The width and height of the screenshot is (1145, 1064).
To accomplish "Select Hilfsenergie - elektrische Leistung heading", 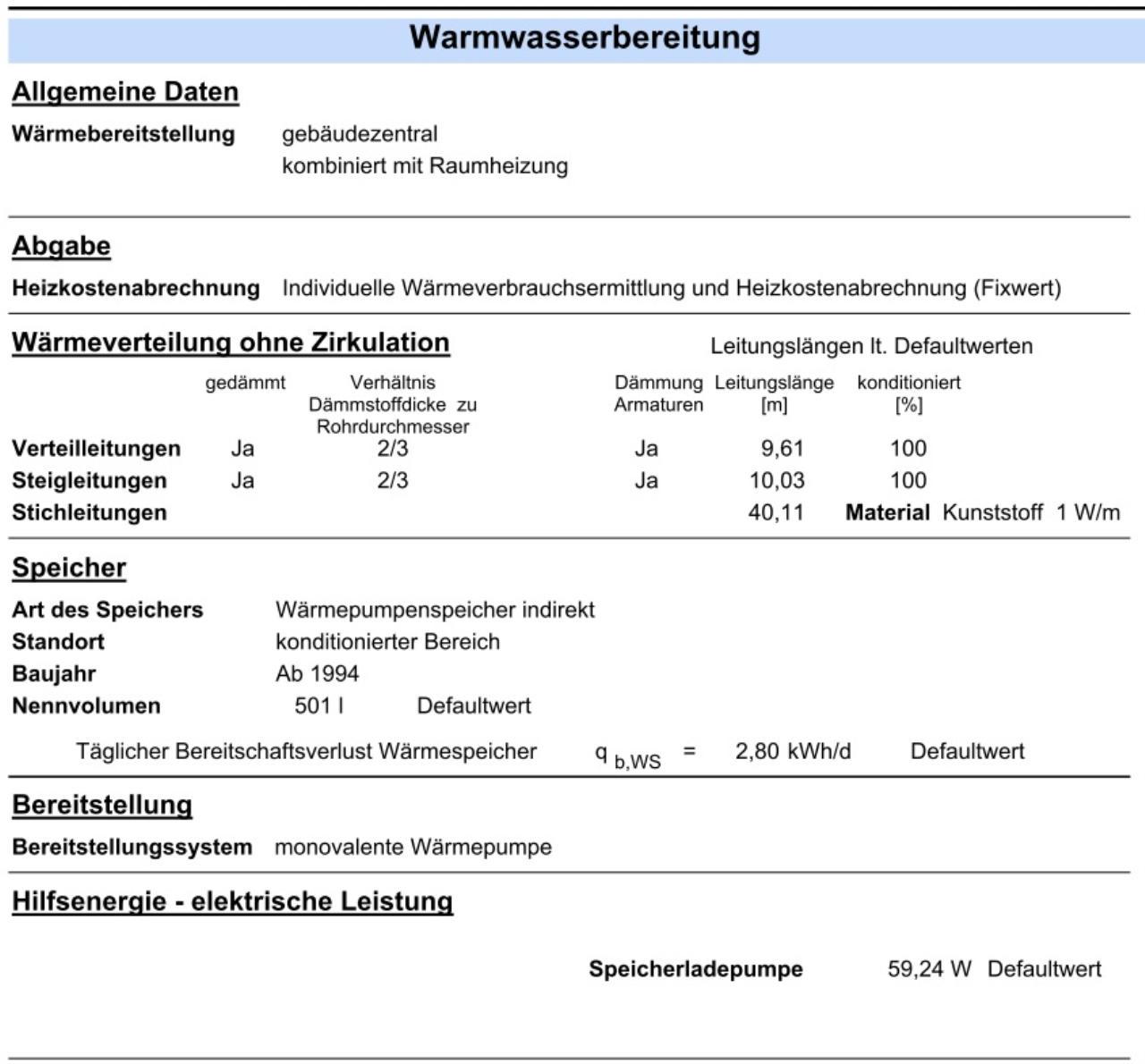I will tap(233, 901).
